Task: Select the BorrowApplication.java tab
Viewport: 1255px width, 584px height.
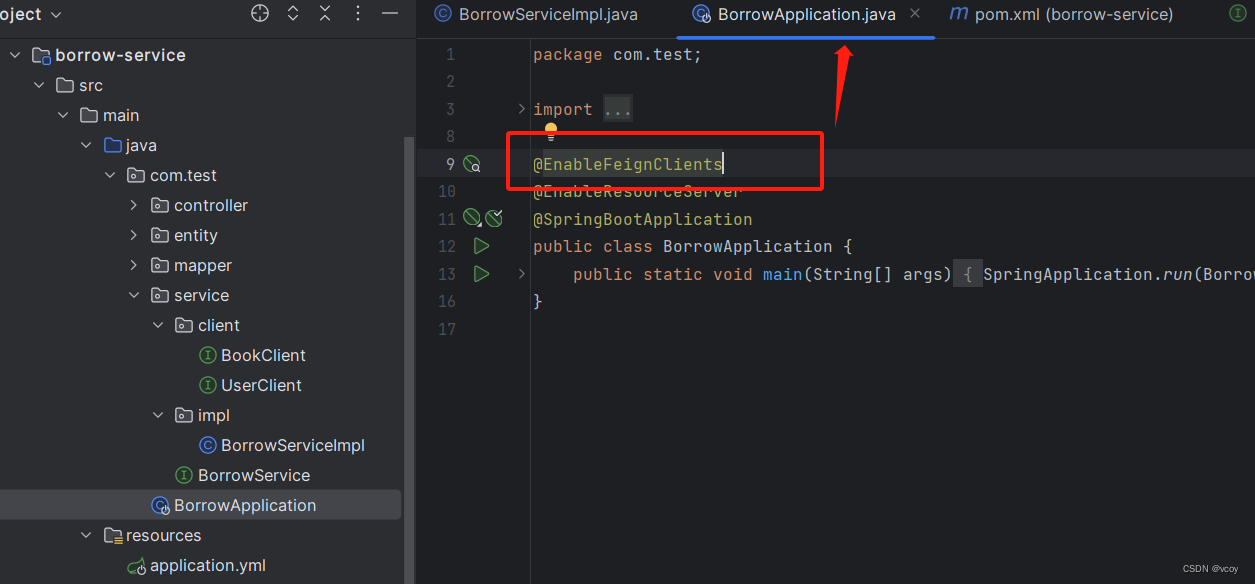Action: click(806, 14)
